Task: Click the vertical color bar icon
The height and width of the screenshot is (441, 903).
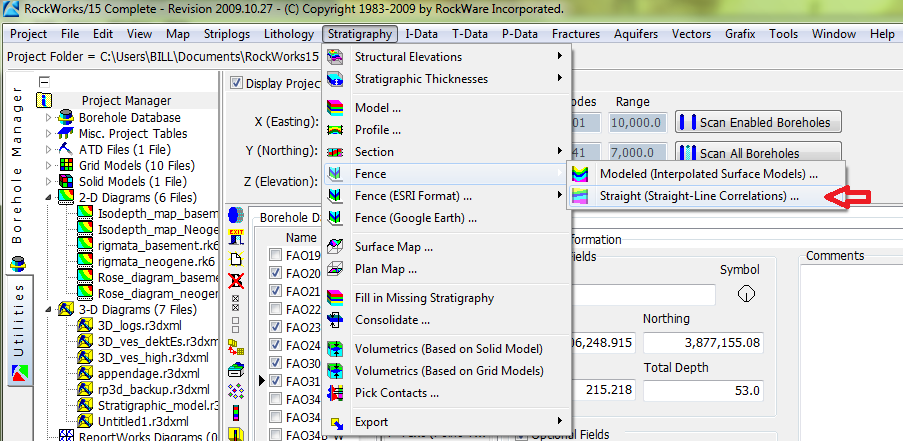Action: click(236, 413)
